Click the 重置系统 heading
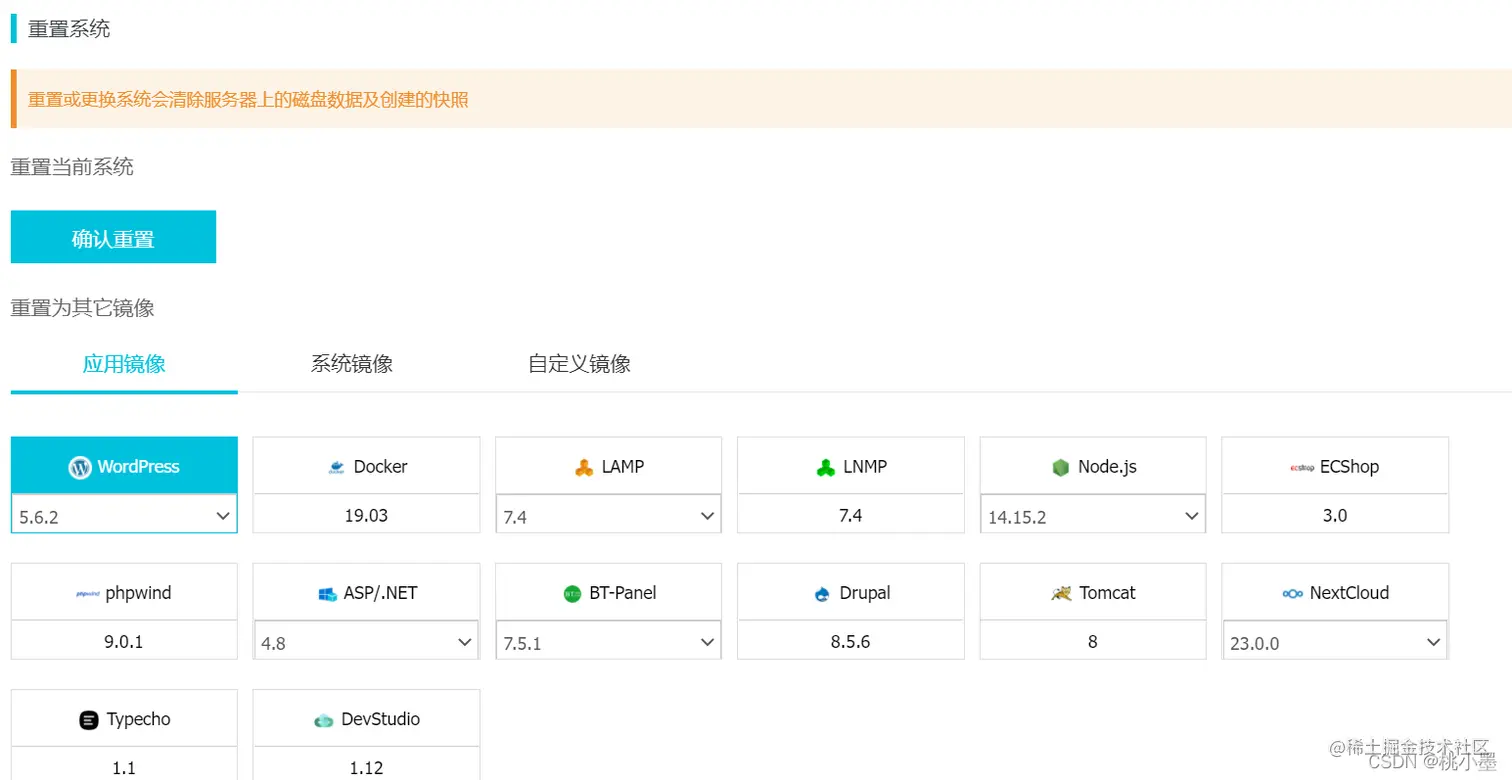The width and height of the screenshot is (1512, 780). pyautogui.click(x=69, y=29)
